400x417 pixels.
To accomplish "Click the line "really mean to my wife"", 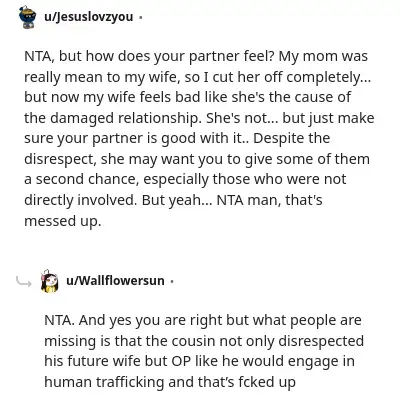I will point(197,77).
